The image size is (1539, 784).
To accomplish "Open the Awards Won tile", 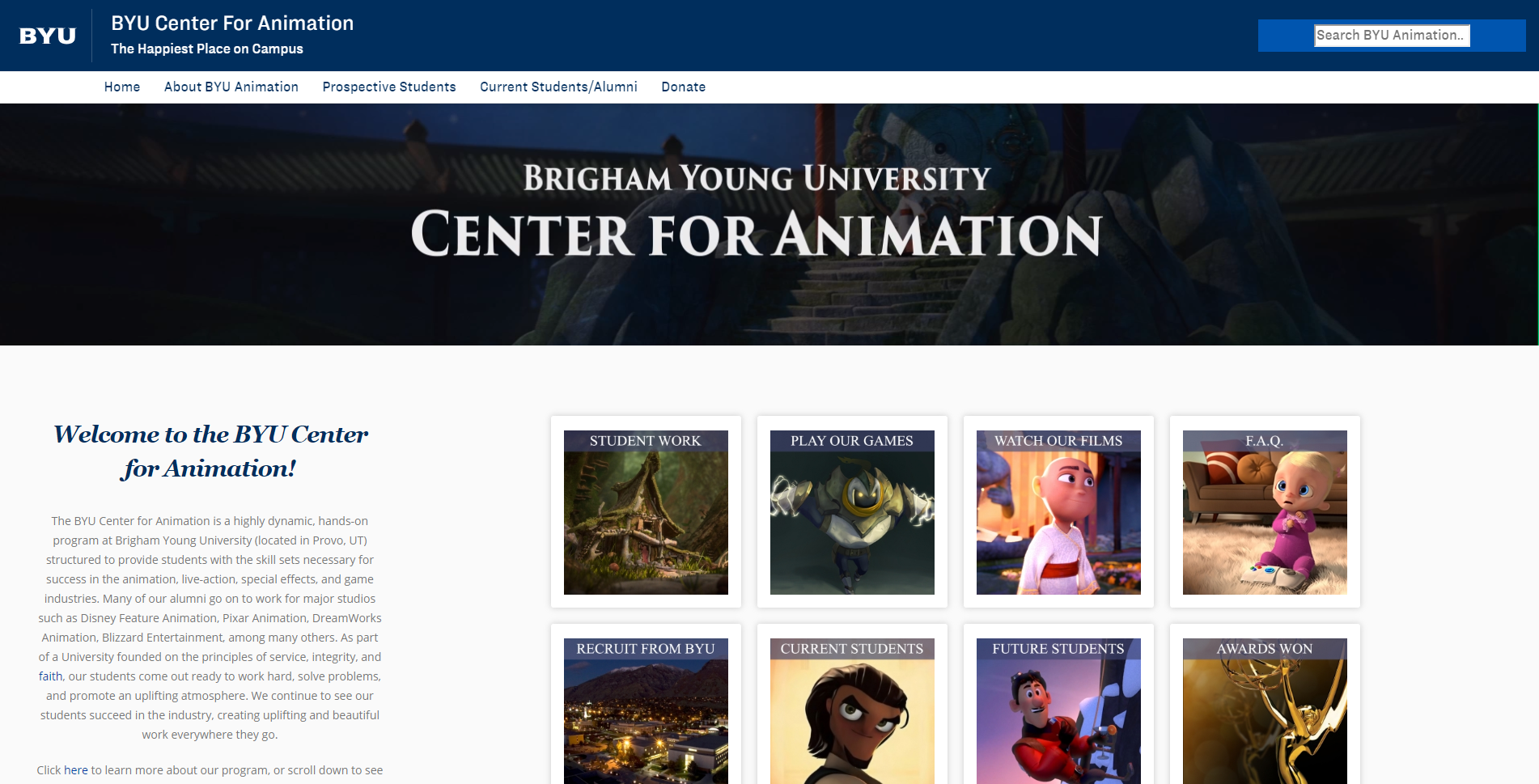I will [1265, 711].
